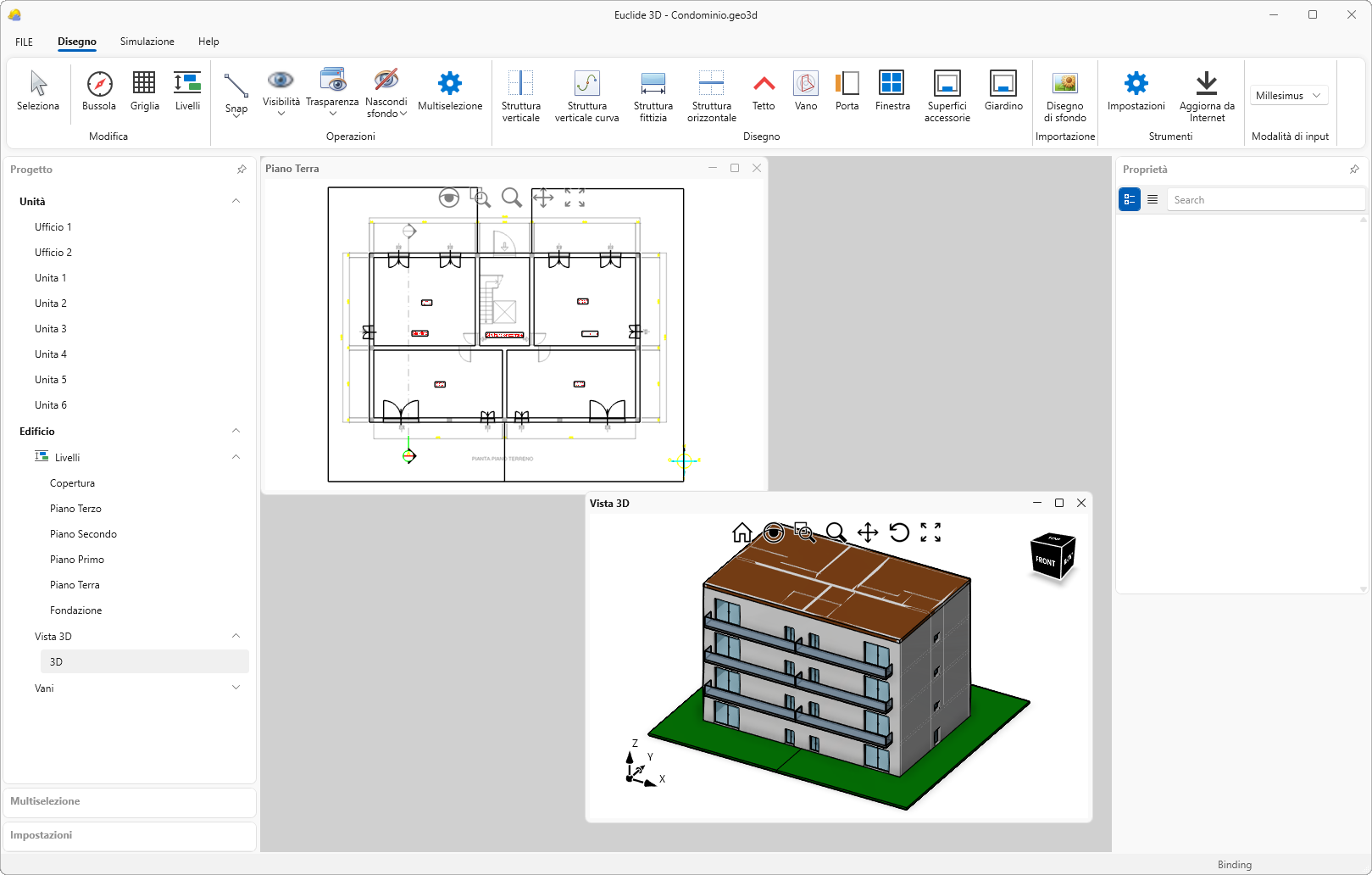Open the Millesimus input mode dropdown
1372x875 pixels.
coord(1288,96)
